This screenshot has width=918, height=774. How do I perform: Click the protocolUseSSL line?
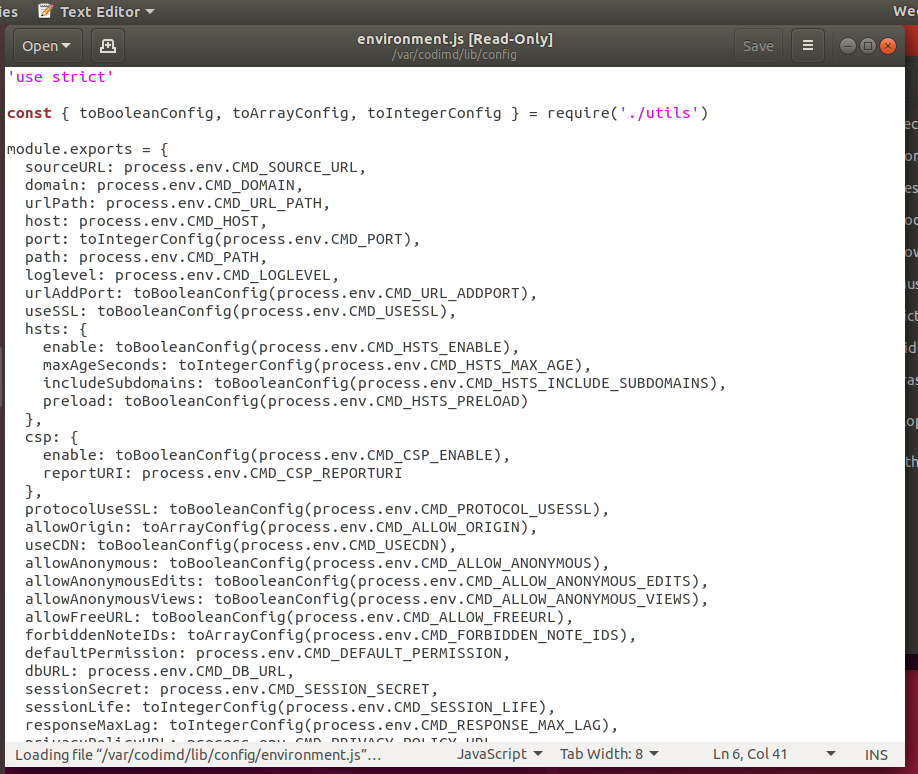pyautogui.click(x=317, y=509)
